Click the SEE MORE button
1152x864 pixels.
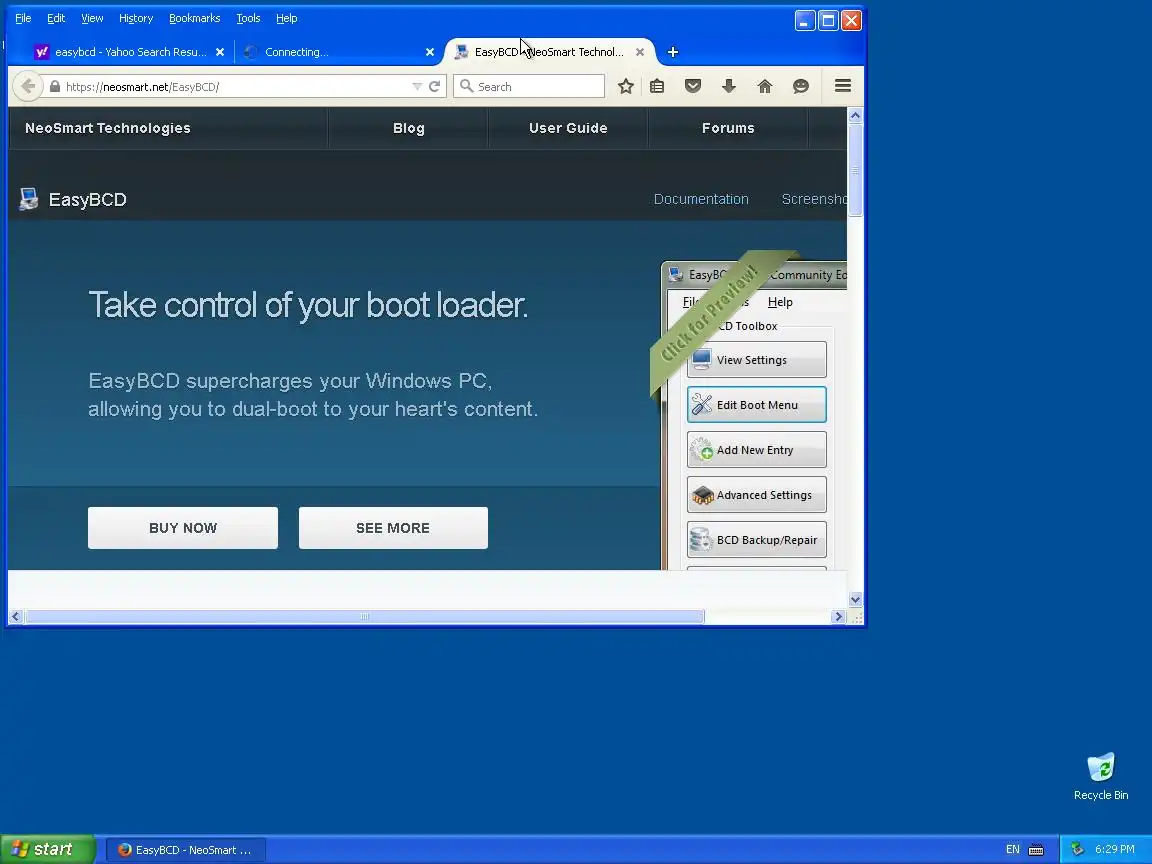coord(393,528)
